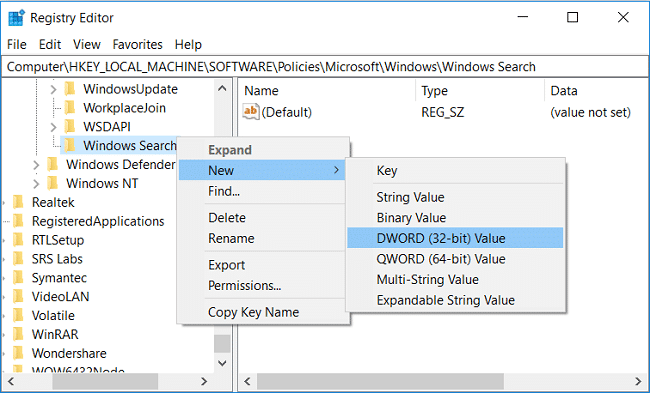Maximize the Registry Editor window
Screen dimensions: 650x393
[x=572, y=17]
